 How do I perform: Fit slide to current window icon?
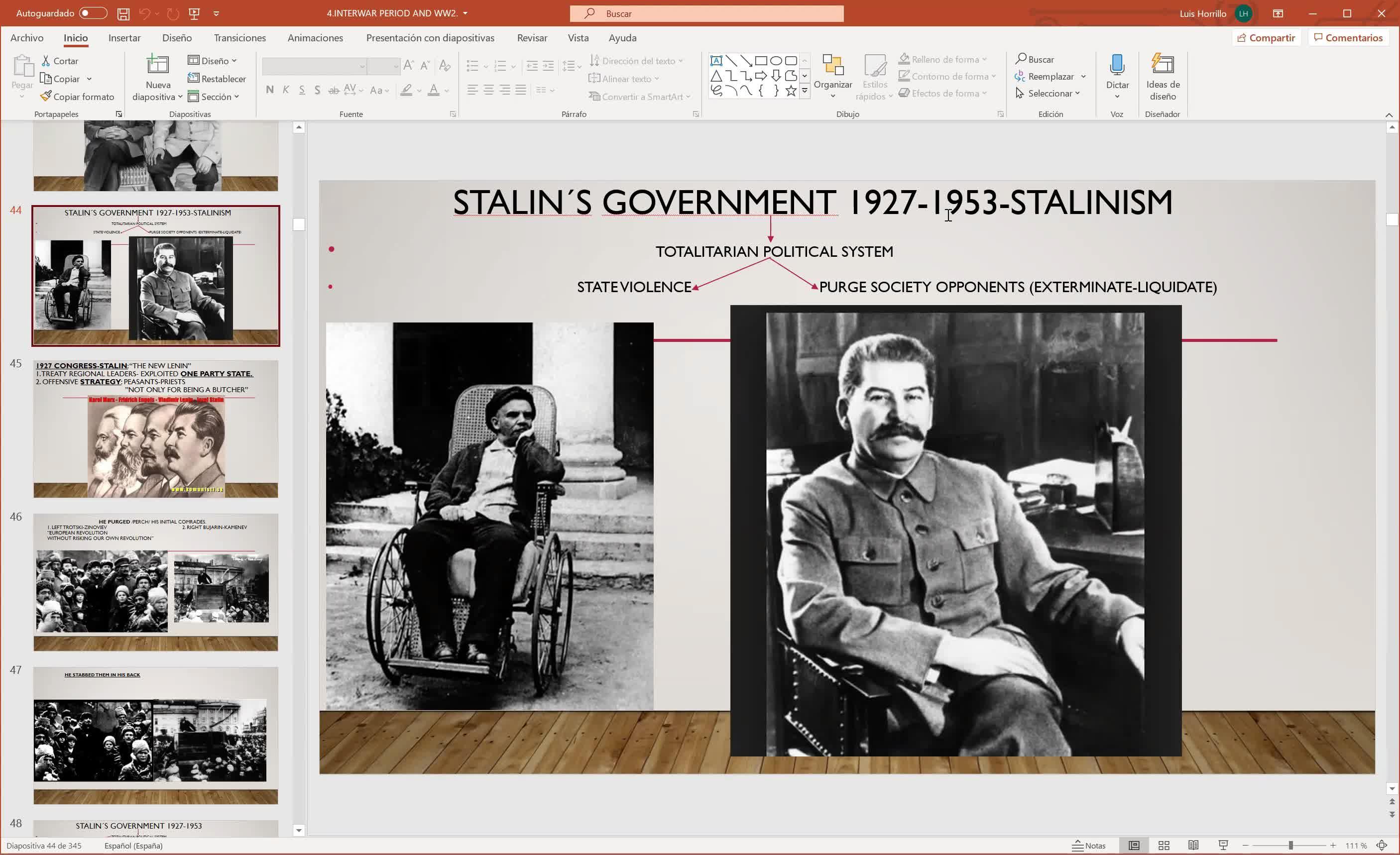pyautogui.click(x=1382, y=846)
